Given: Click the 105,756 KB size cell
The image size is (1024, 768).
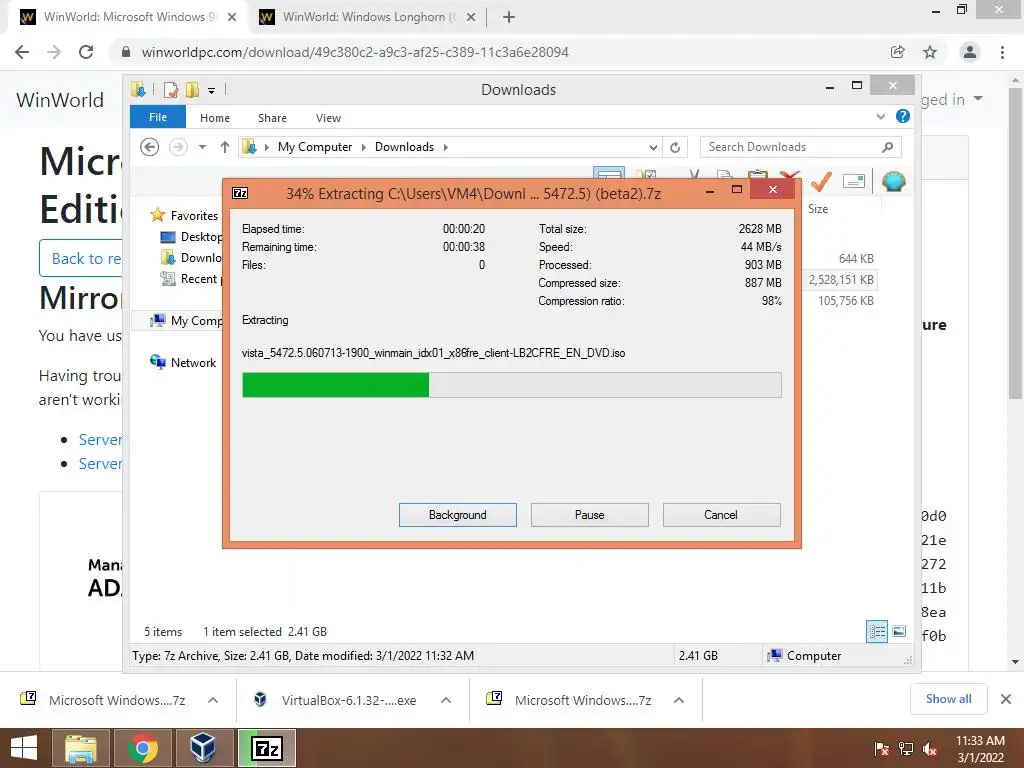Looking at the screenshot, I should 846,300.
